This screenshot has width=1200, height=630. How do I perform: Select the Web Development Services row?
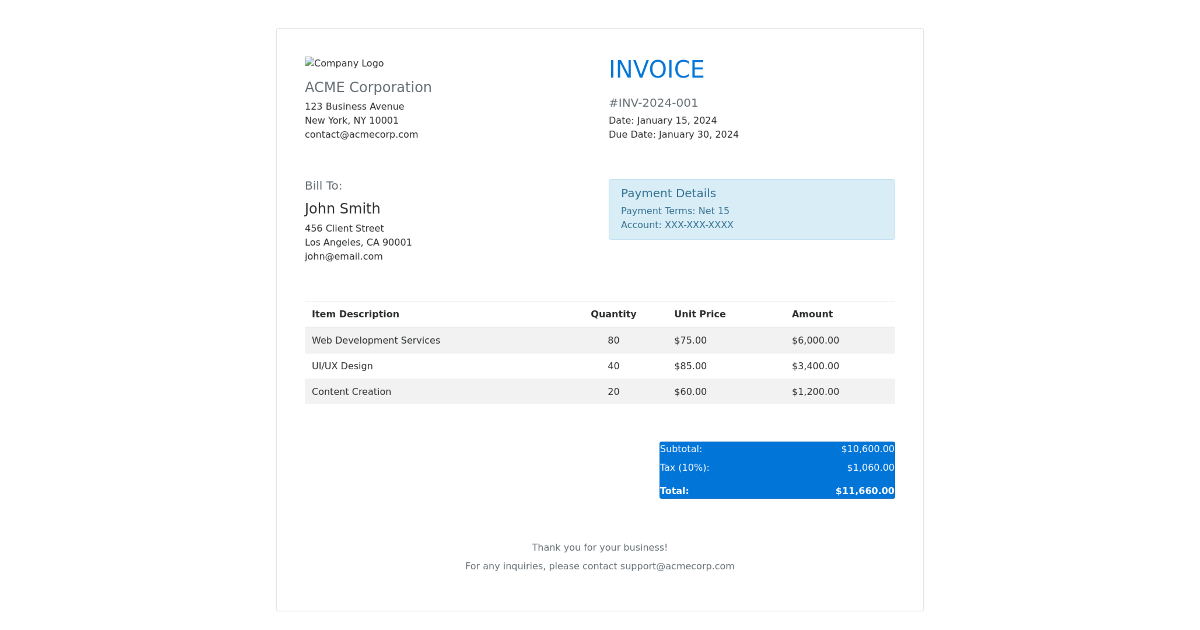pyautogui.click(x=599, y=340)
